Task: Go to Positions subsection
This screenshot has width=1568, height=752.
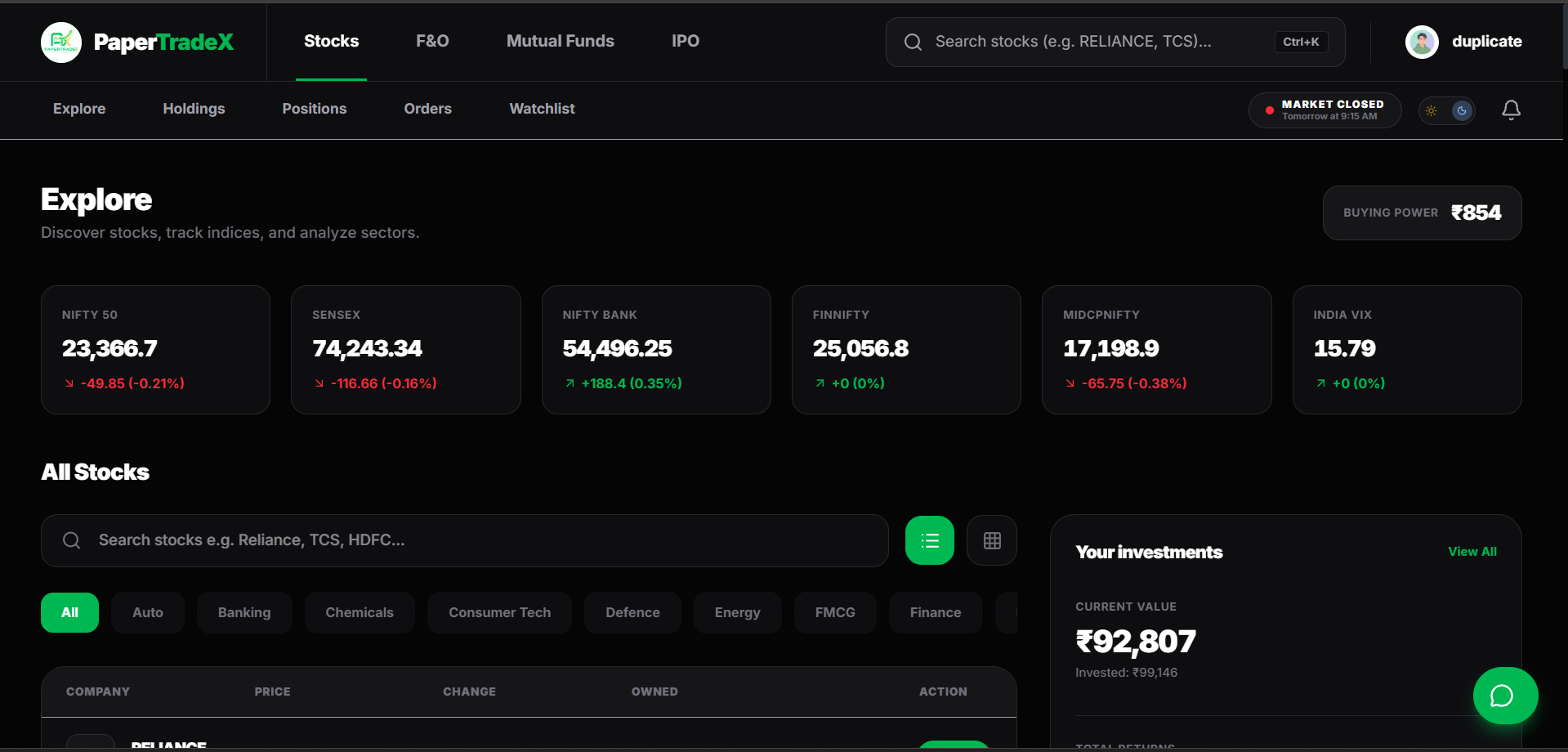Action: coord(315,109)
